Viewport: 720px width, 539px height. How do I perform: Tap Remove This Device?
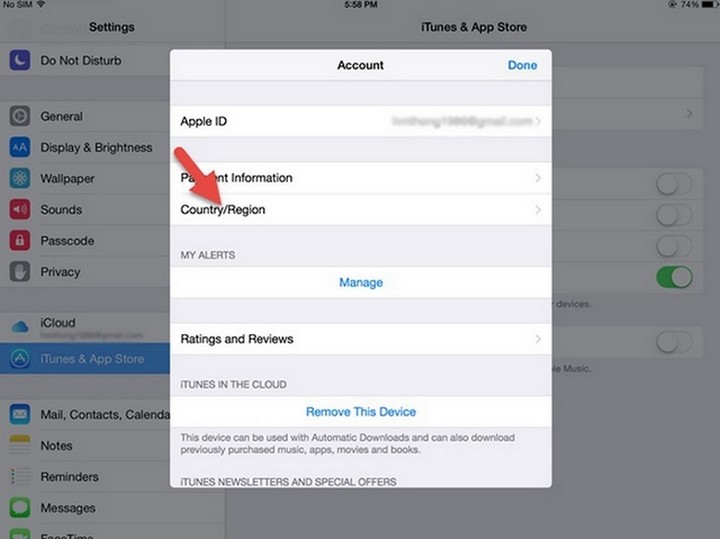click(x=361, y=412)
